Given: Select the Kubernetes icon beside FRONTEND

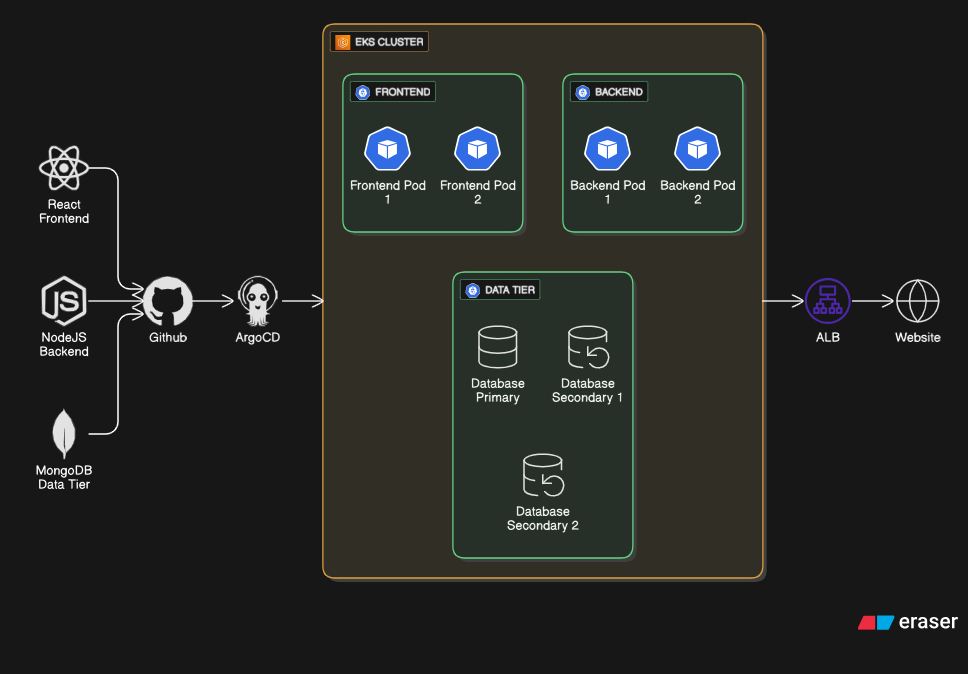Looking at the screenshot, I should click(x=363, y=92).
